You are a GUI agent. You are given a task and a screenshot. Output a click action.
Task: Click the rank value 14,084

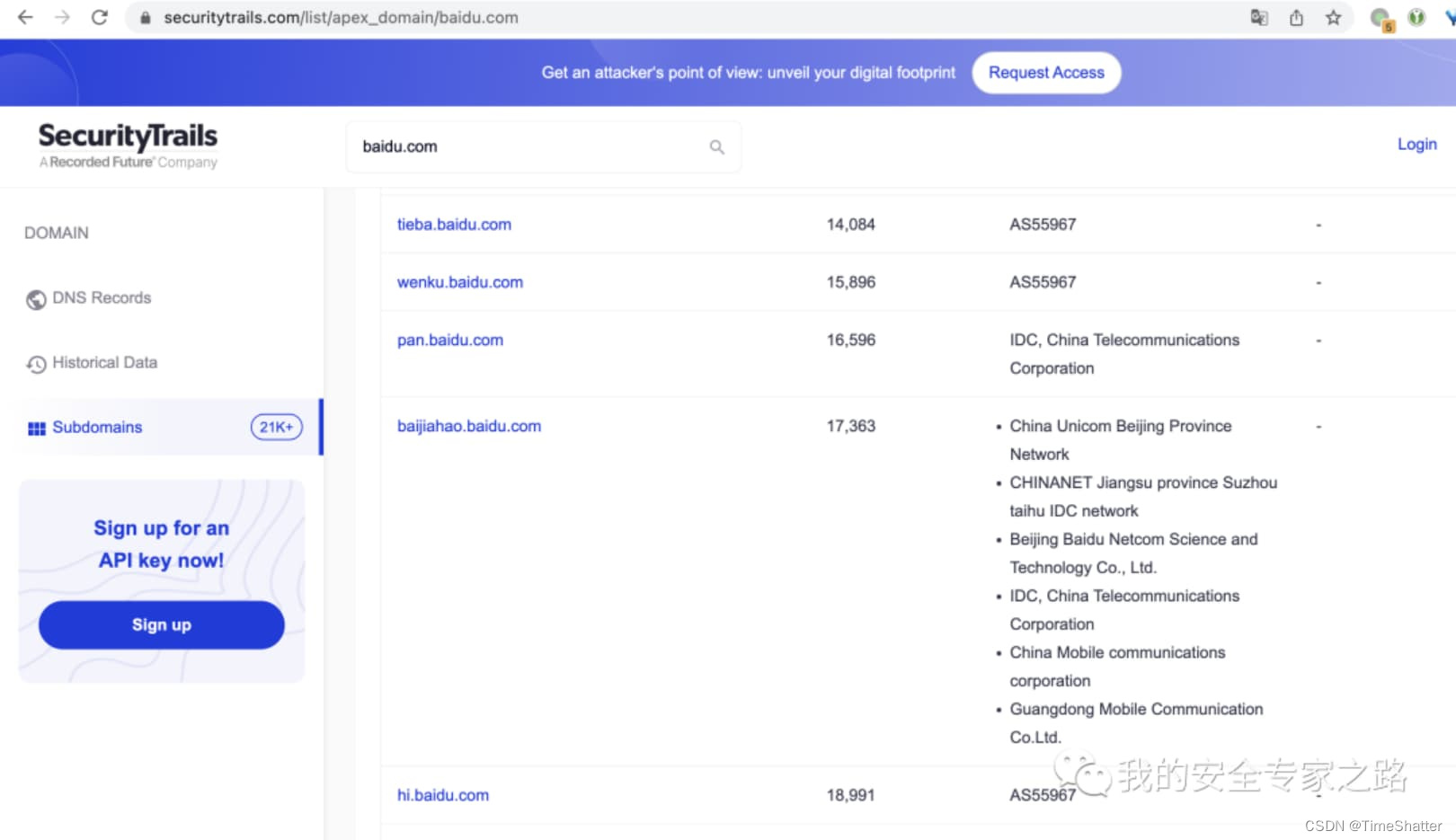(850, 225)
